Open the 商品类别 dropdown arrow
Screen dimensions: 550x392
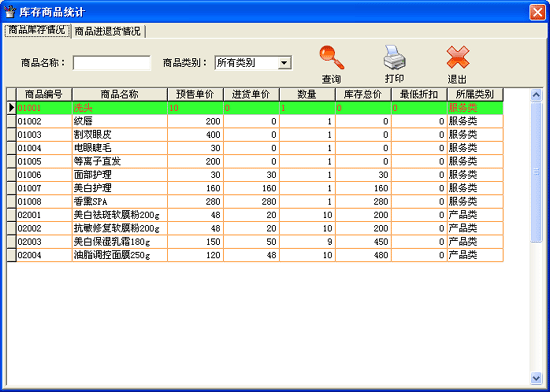tap(284, 63)
